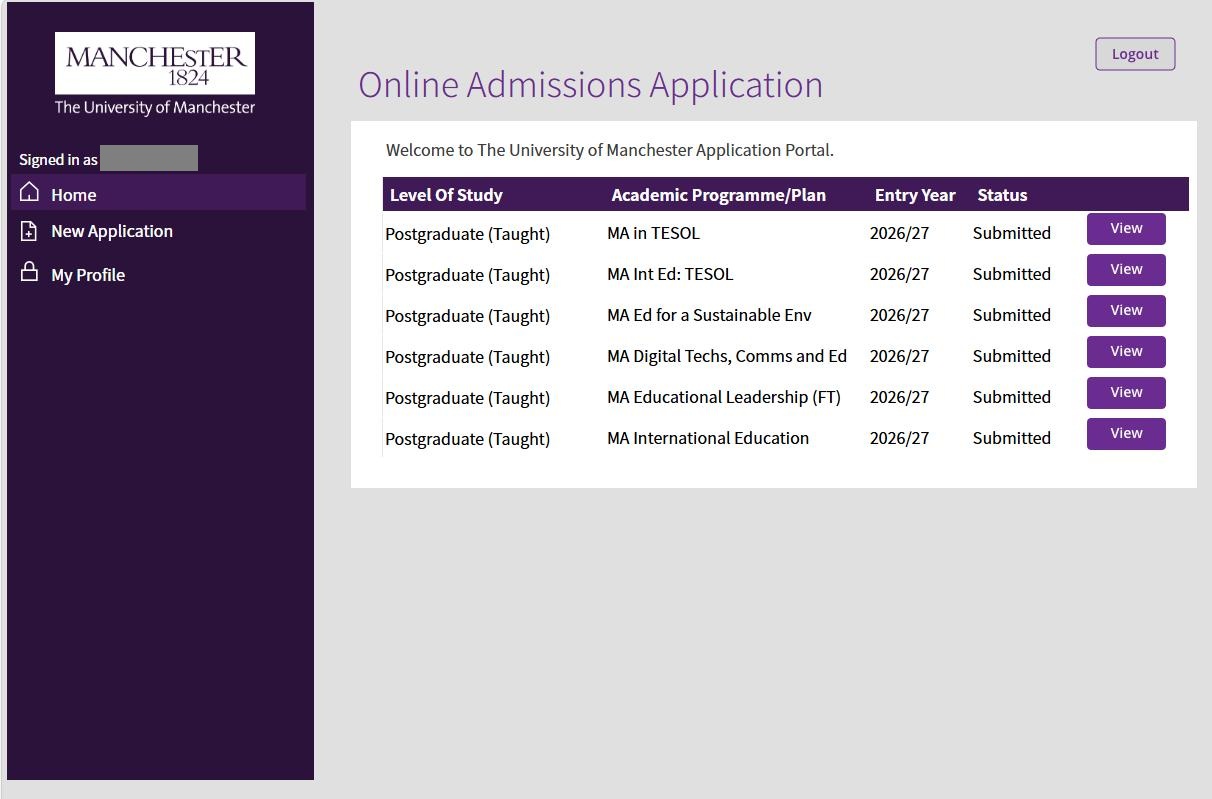Click the document-plus icon for New Application

(30, 231)
